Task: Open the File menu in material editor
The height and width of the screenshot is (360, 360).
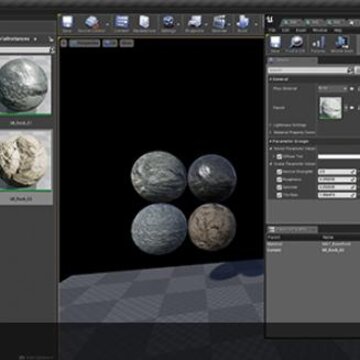Action: coord(272,30)
